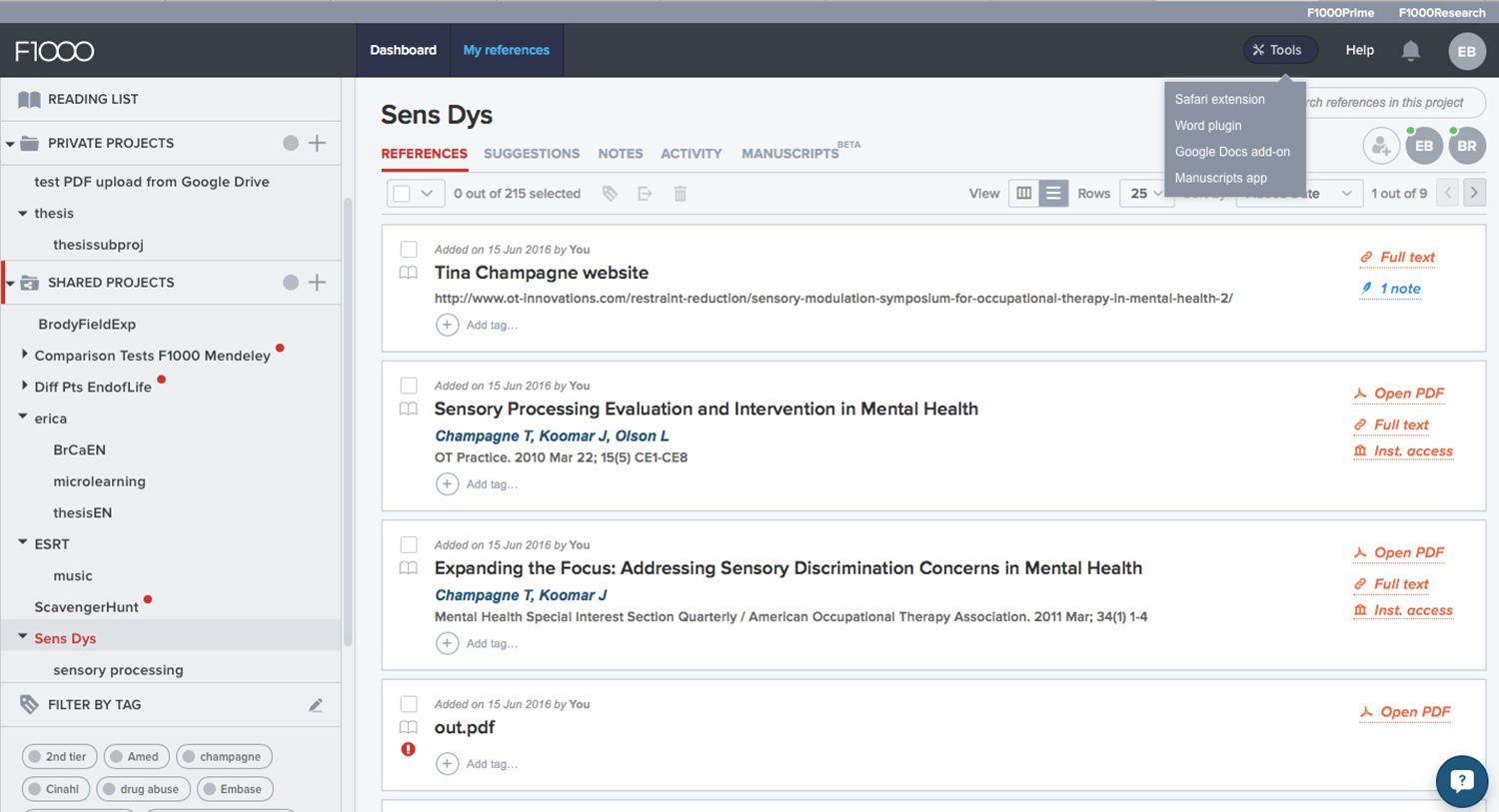The width and height of the screenshot is (1499, 812).
Task: Click the export icon in references toolbar
Action: point(645,194)
